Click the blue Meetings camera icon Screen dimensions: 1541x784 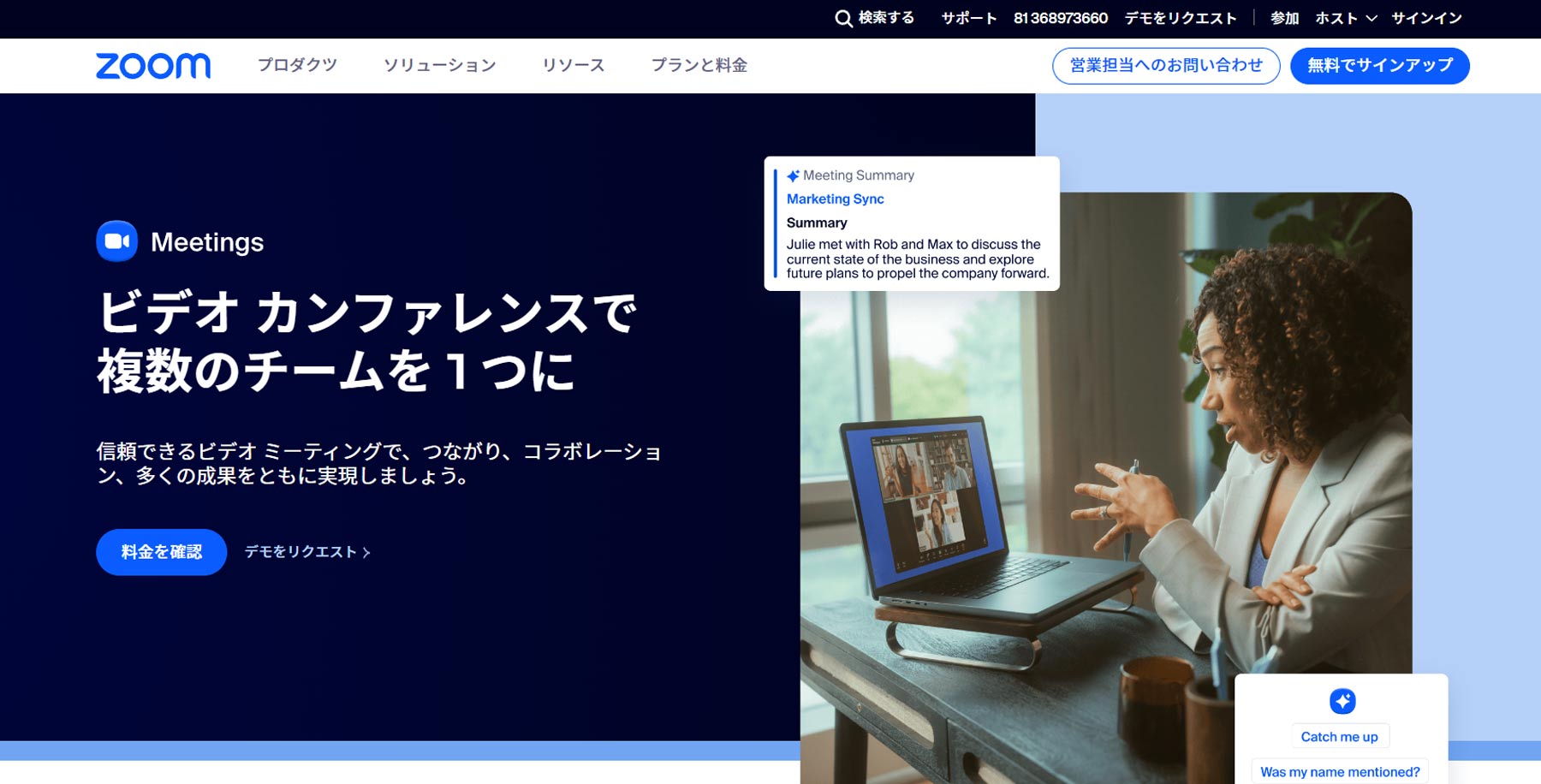[116, 241]
